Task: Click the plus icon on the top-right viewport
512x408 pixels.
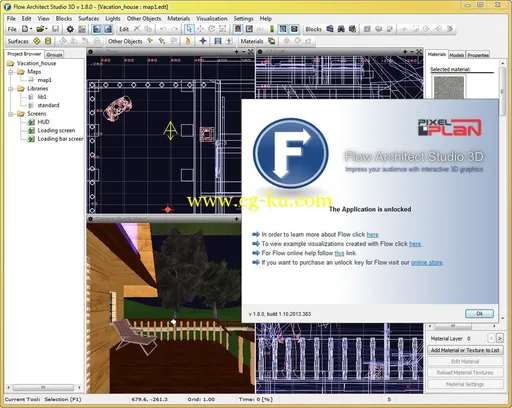Action: coord(405,52)
